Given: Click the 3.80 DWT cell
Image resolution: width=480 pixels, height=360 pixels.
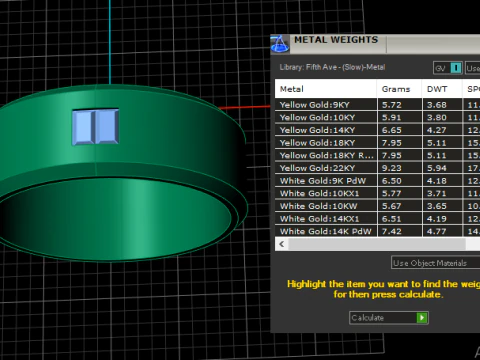Looking at the screenshot, I should click(x=442, y=117).
